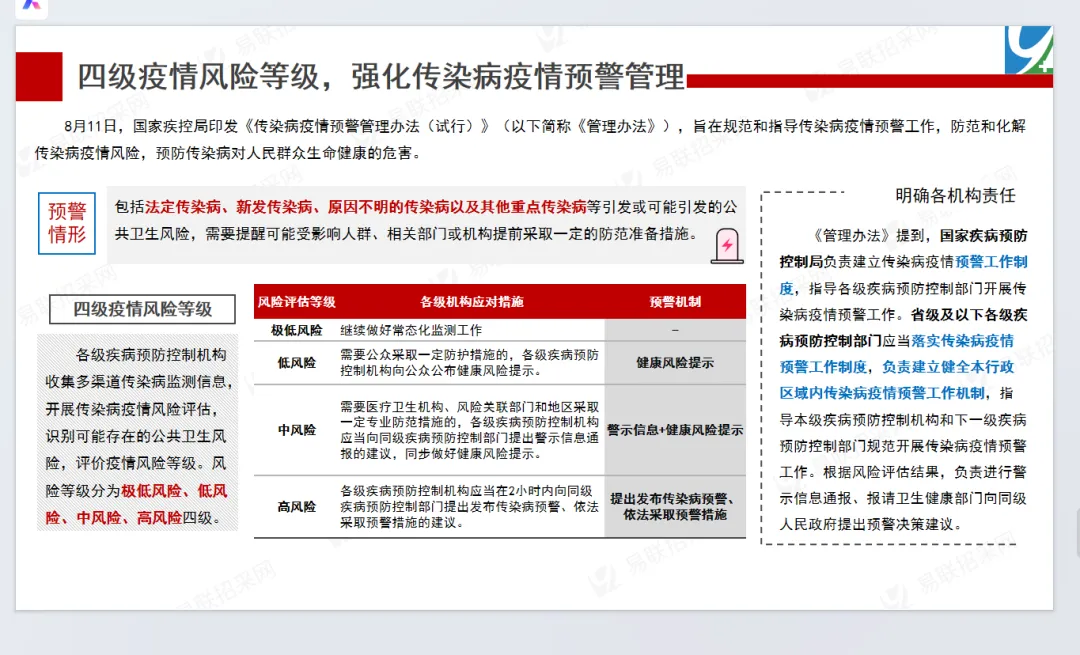The height and width of the screenshot is (655, 1080).
Task: Click the blue text 区域内传染病疫情预警工作机制
Action: (882, 393)
